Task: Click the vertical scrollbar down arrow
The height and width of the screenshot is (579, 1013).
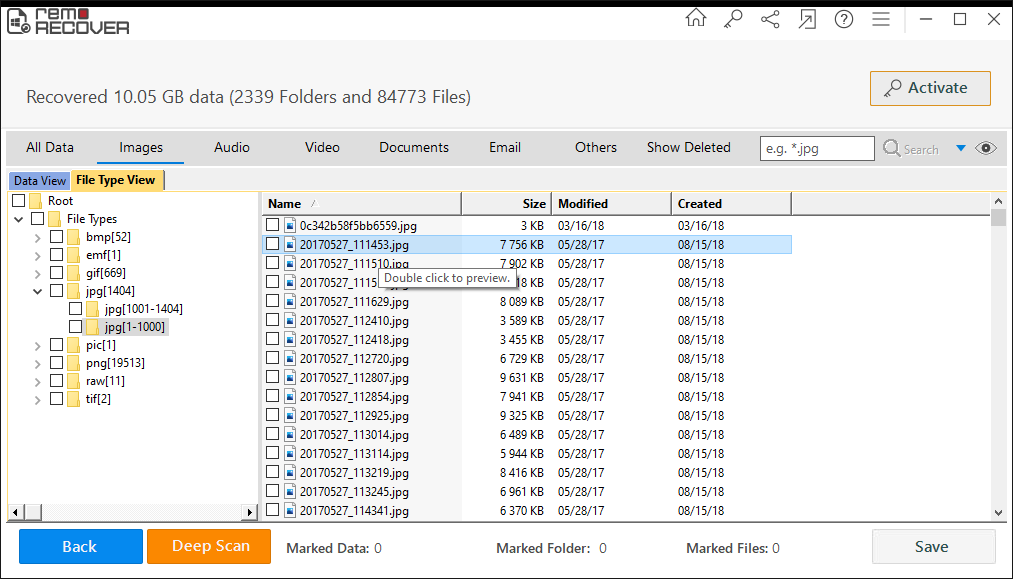Action: [x=998, y=512]
